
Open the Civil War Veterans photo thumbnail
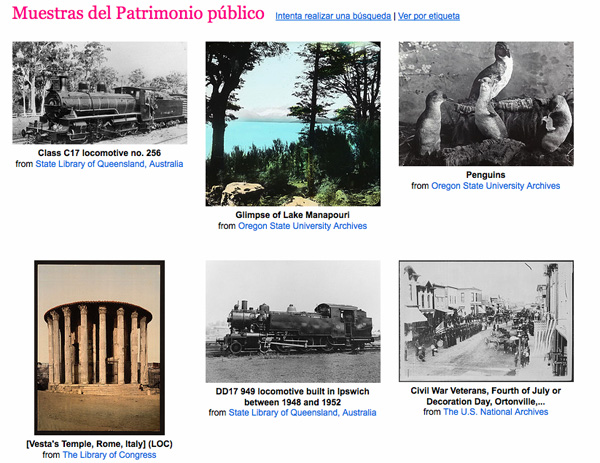pyautogui.click(x=486, y=321)
